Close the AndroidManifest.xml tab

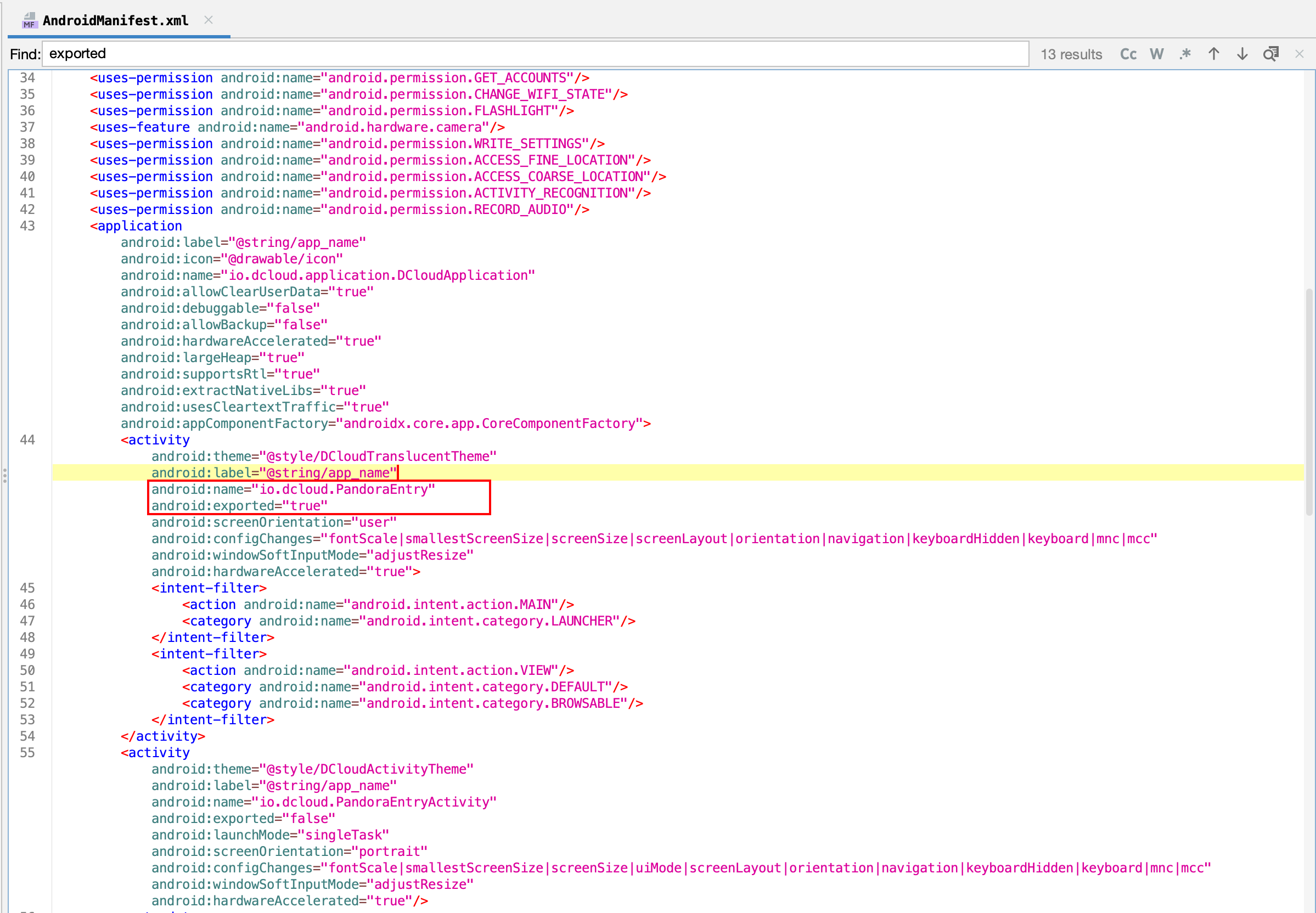[209, 20]
